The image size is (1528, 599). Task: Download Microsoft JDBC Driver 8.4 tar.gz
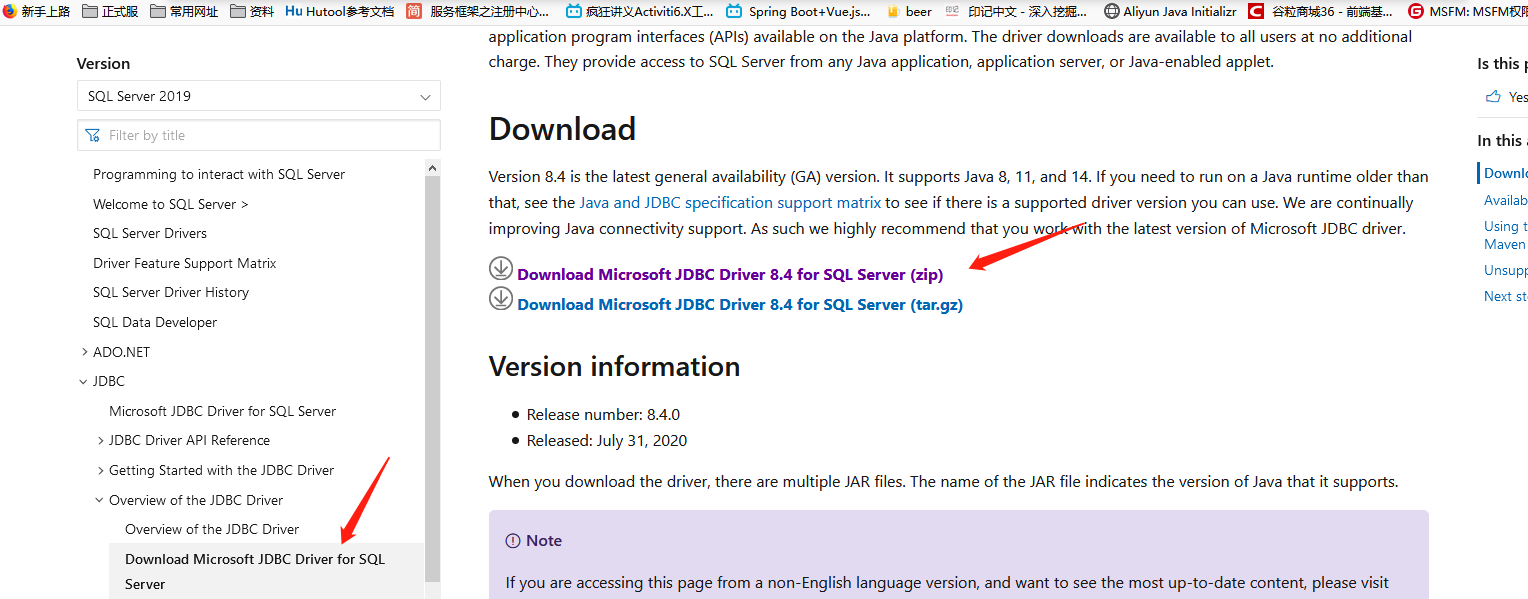[x=740, y=304]
